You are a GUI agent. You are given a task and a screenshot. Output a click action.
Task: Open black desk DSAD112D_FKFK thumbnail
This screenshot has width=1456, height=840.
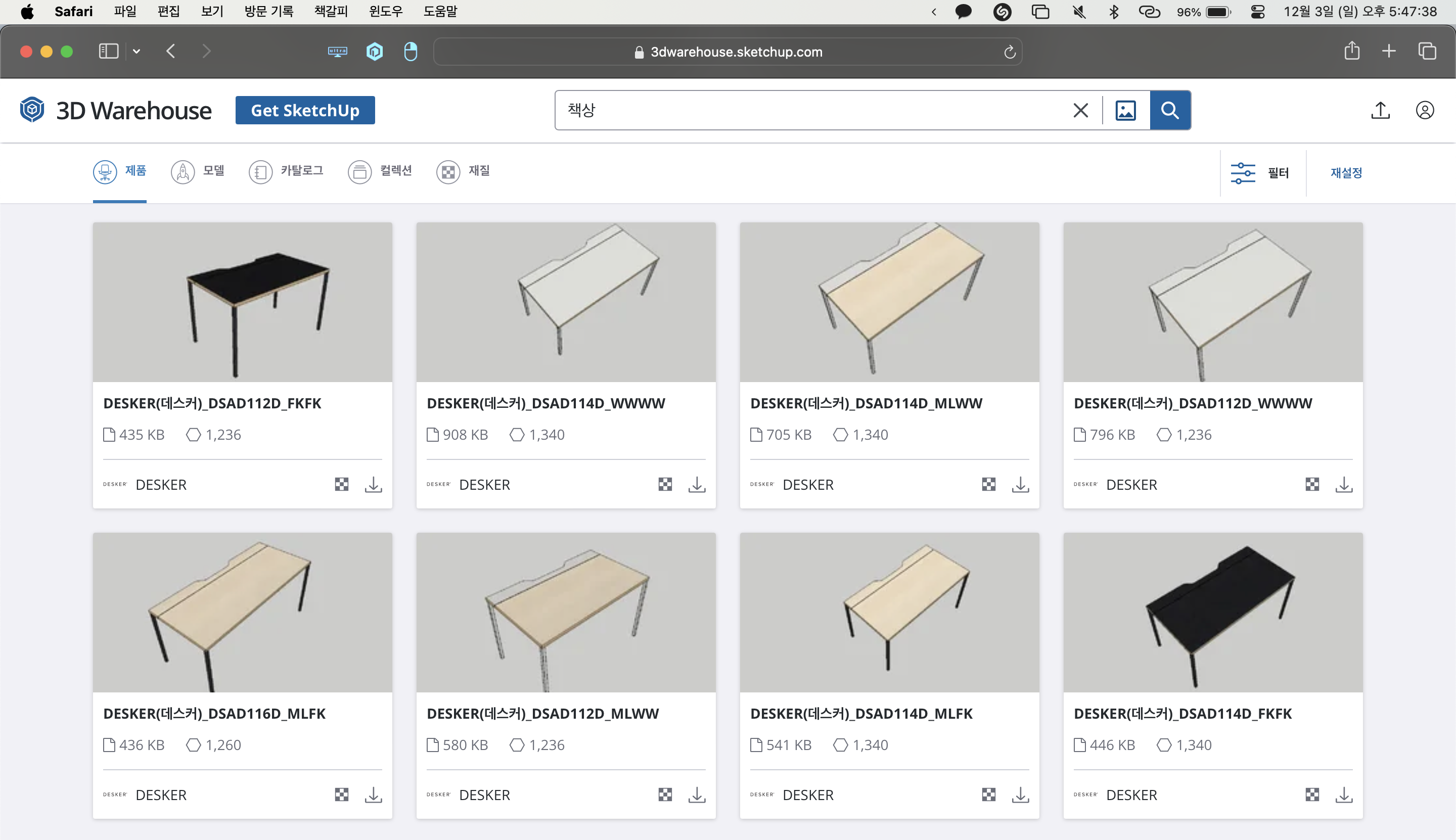pos(242,302)
